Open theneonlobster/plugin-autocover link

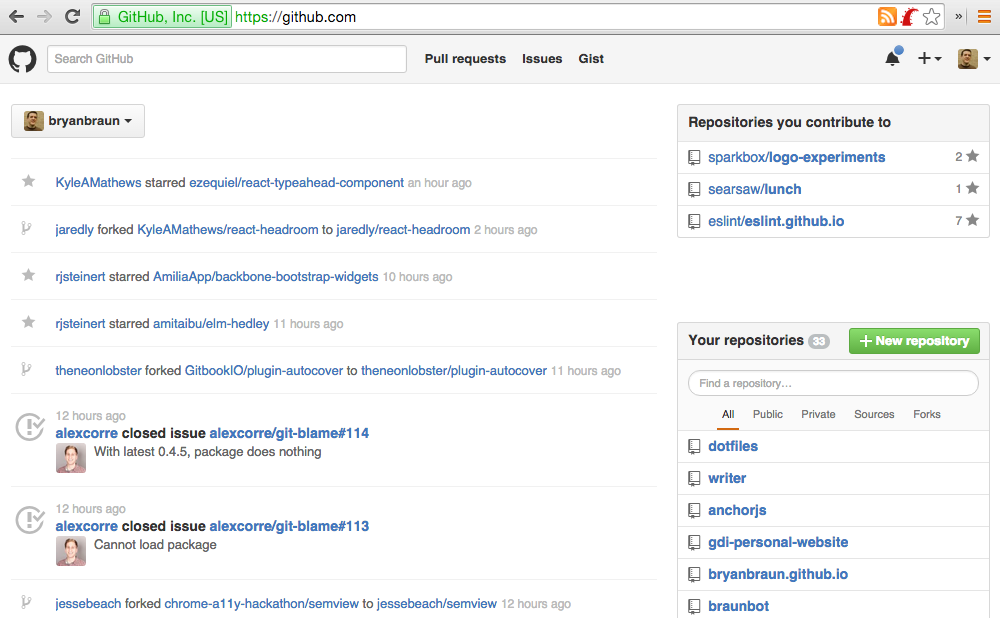(454, 371)
